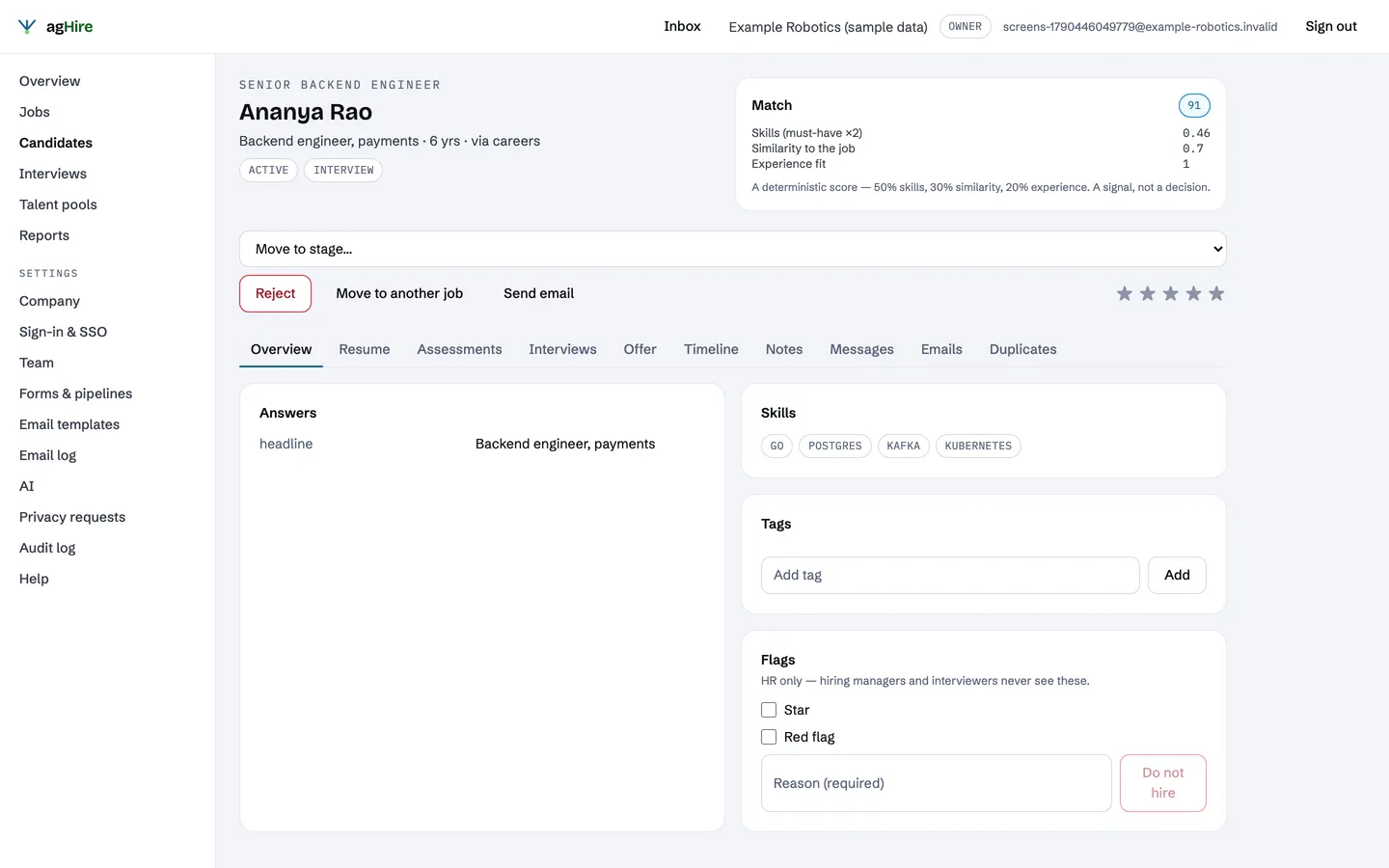This screenshot has height=868, width=1389.
Task: Sign out of the account
Action: tap(1331, 26)
